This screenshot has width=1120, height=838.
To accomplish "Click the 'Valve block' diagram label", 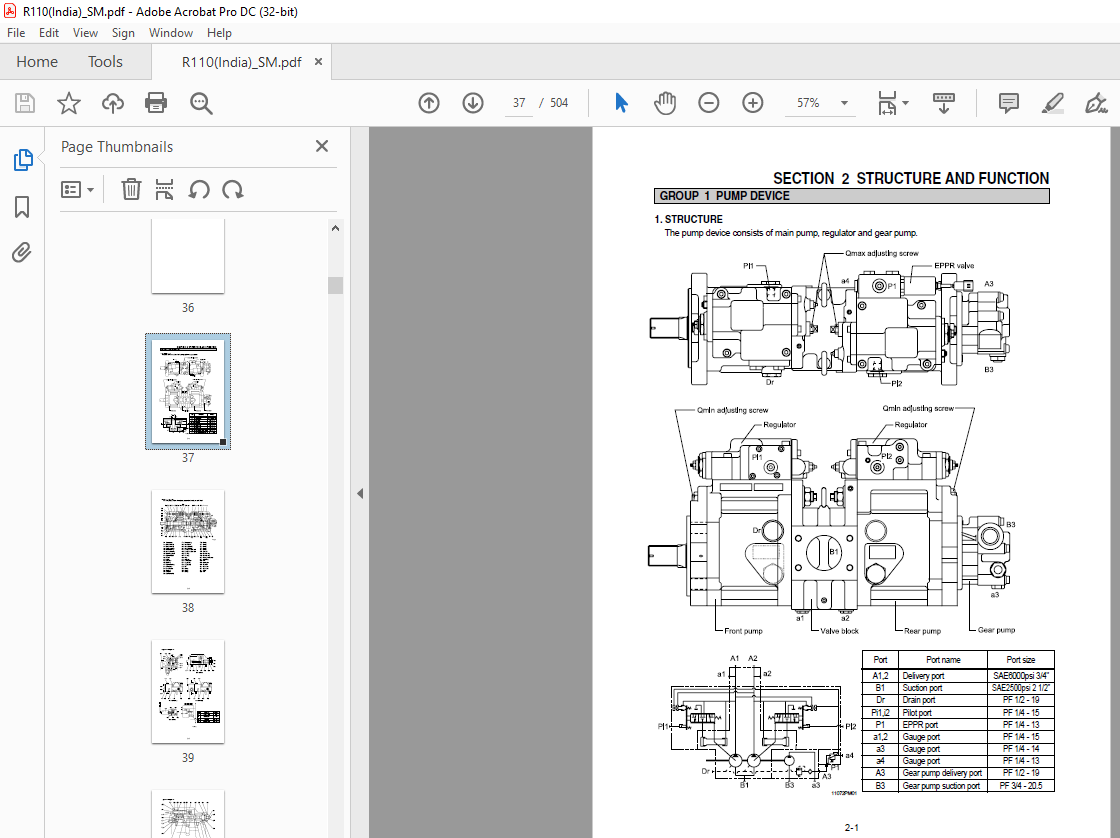I will (839, 631).
